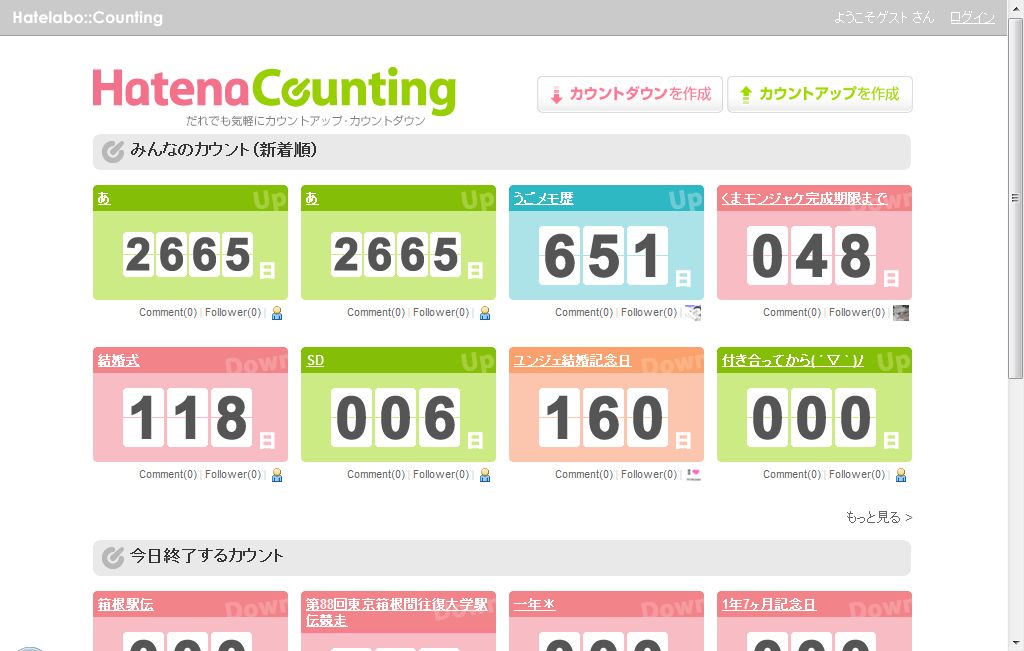Open the 結婚式 countdown title

coord(118,360)
